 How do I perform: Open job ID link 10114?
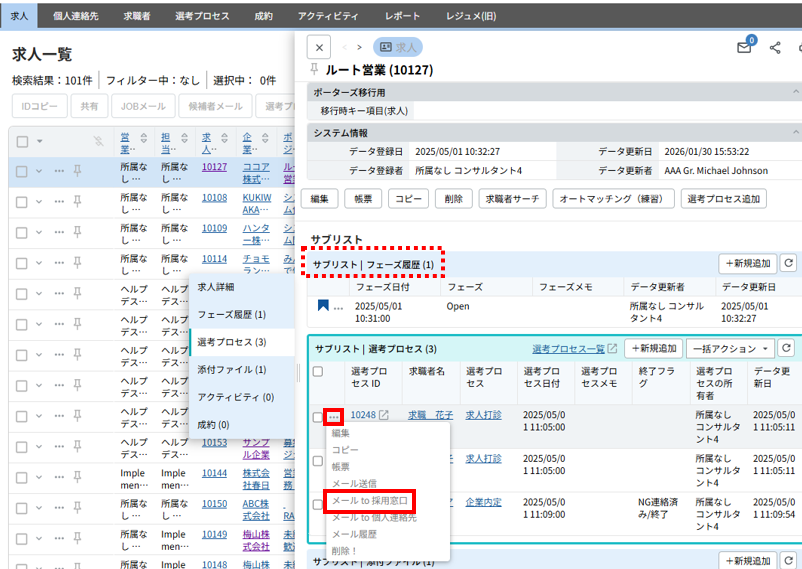click(x=214, y=258)
